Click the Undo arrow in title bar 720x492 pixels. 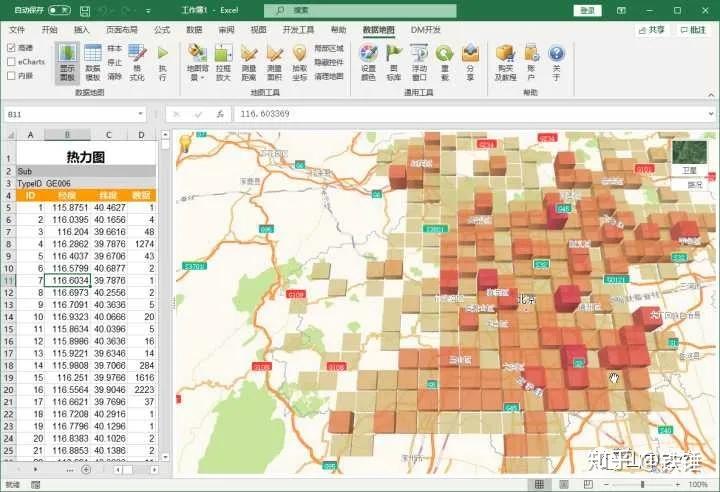[102, 10]
